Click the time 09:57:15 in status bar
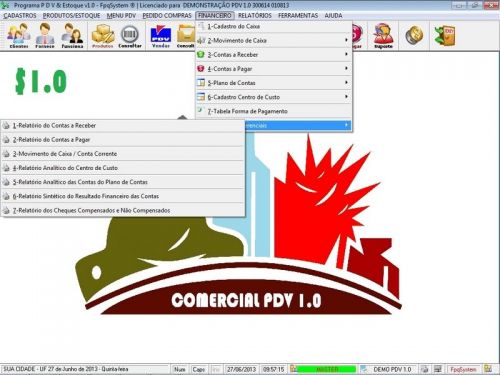This screenshot has width=500, height=375. (273, 369)
